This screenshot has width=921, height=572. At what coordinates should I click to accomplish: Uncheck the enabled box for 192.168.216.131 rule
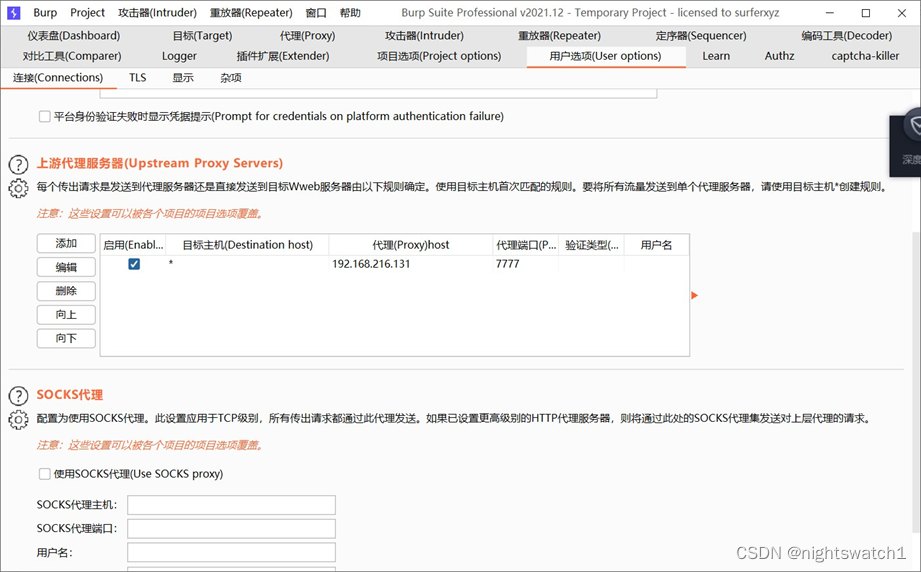[x=134, y=264]
